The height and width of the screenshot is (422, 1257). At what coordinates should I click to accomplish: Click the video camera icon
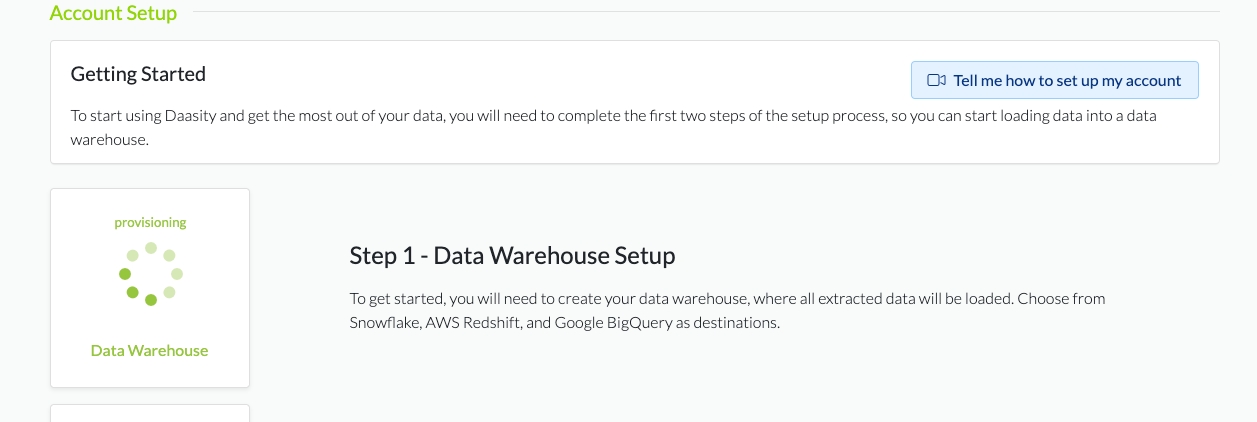[x=936, y=81]
